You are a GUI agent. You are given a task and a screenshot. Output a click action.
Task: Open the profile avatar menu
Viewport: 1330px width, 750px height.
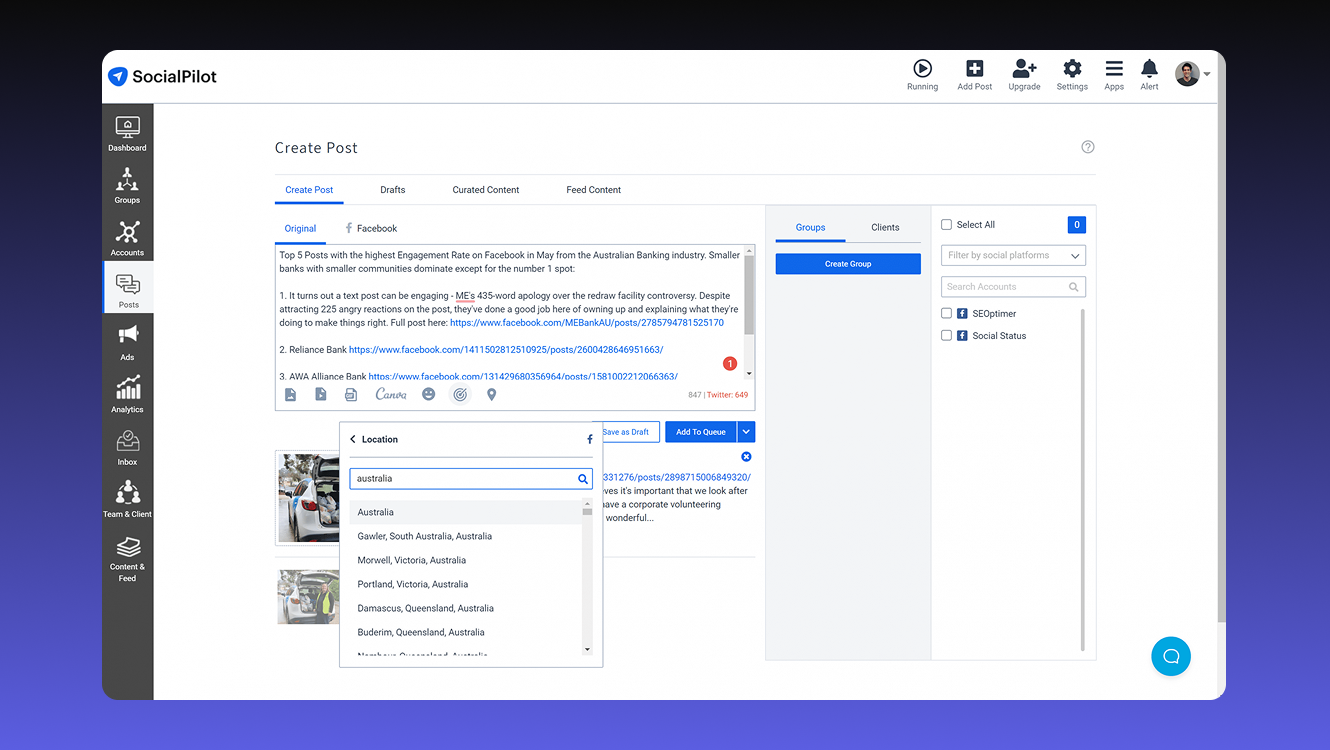pyautogui.click(x=1192, y=74)
